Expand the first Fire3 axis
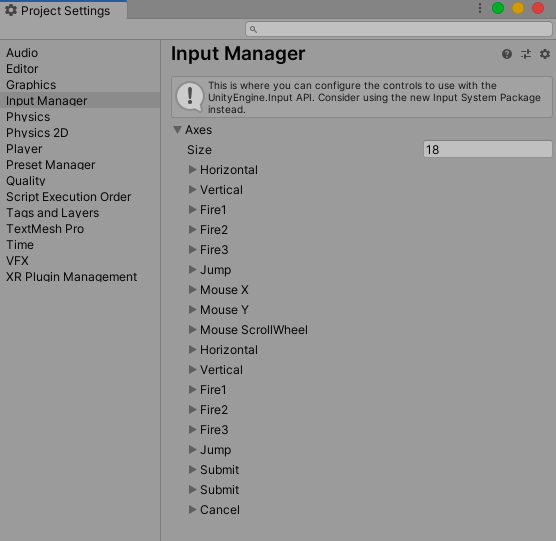The height and width of the screenshot is (541, 556). (193, 250)
